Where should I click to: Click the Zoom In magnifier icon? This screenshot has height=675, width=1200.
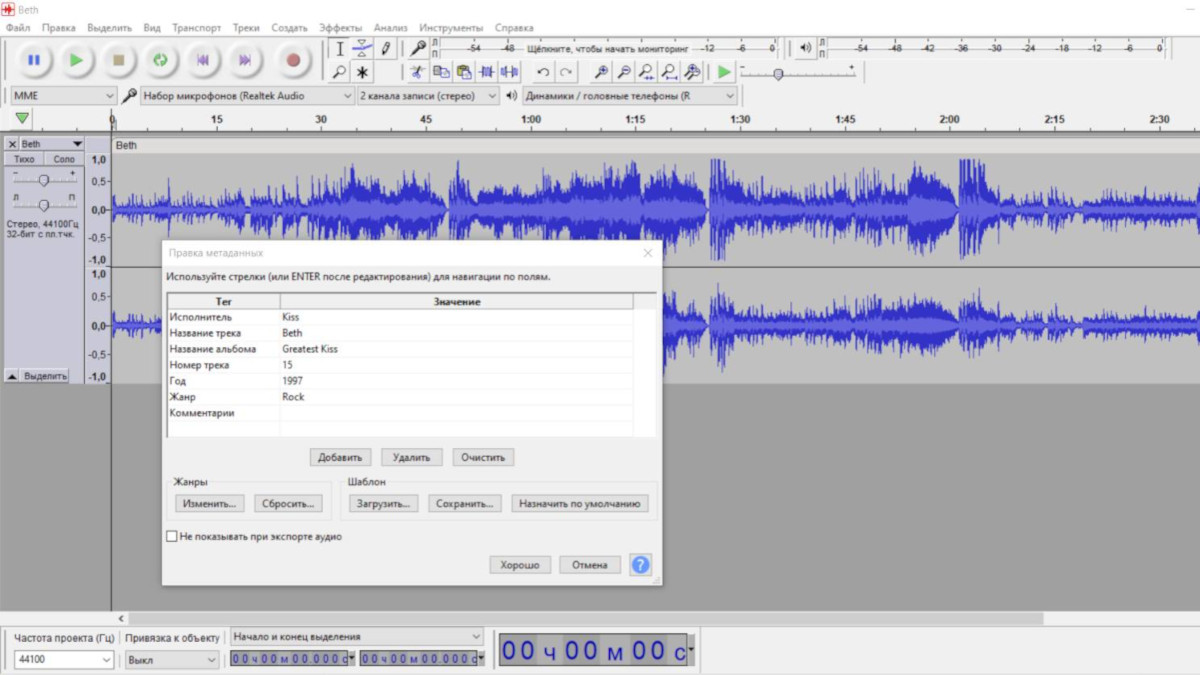click(x=600, y=72)
